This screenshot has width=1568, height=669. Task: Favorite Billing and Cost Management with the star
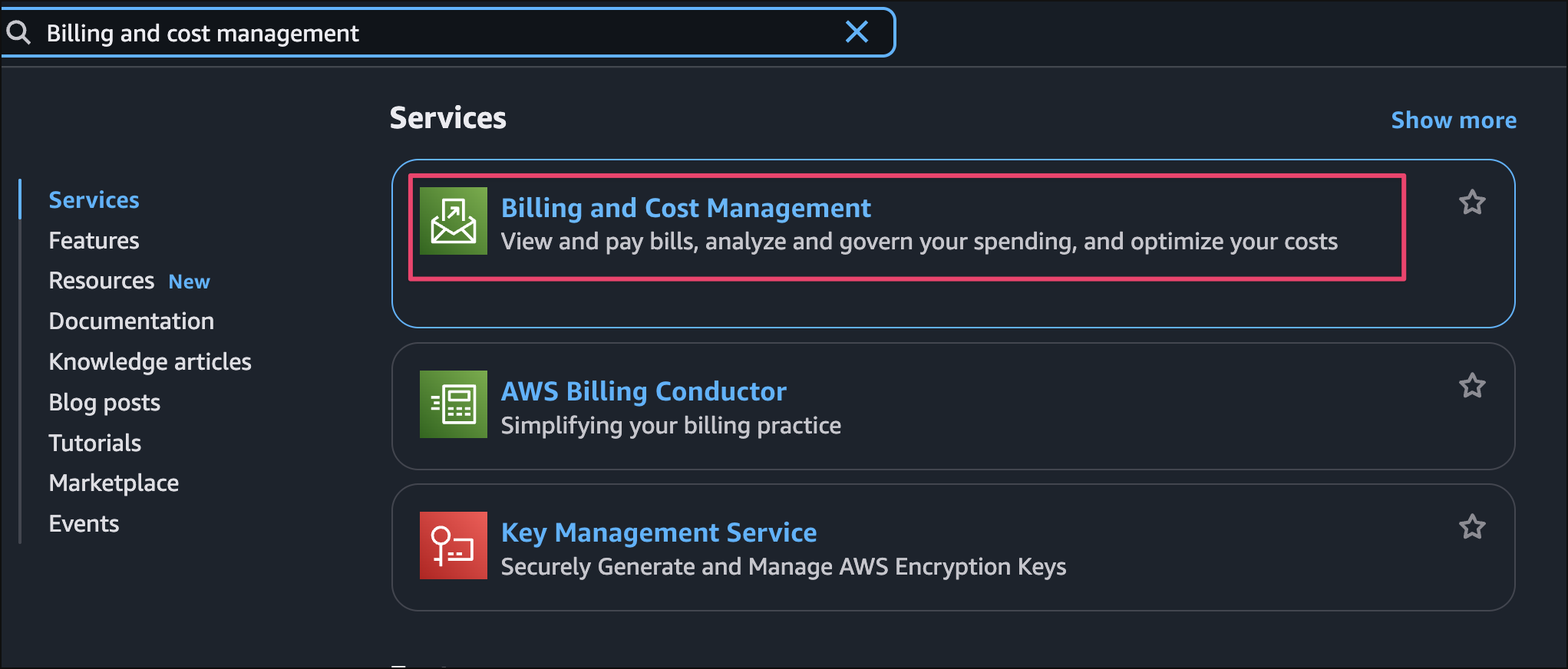[x=1471, y=203]
